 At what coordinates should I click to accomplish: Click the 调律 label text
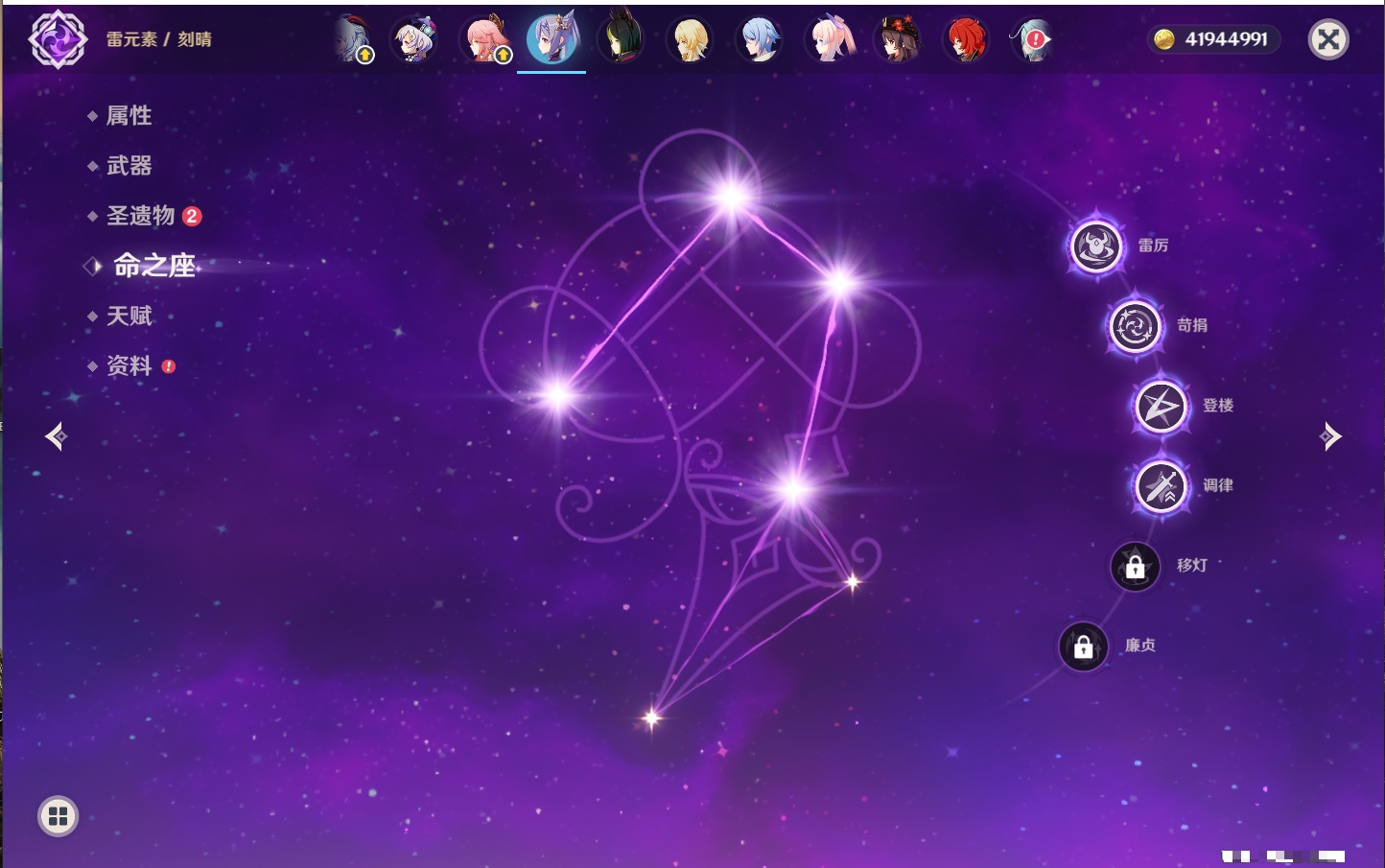(x=1218, y=485)
